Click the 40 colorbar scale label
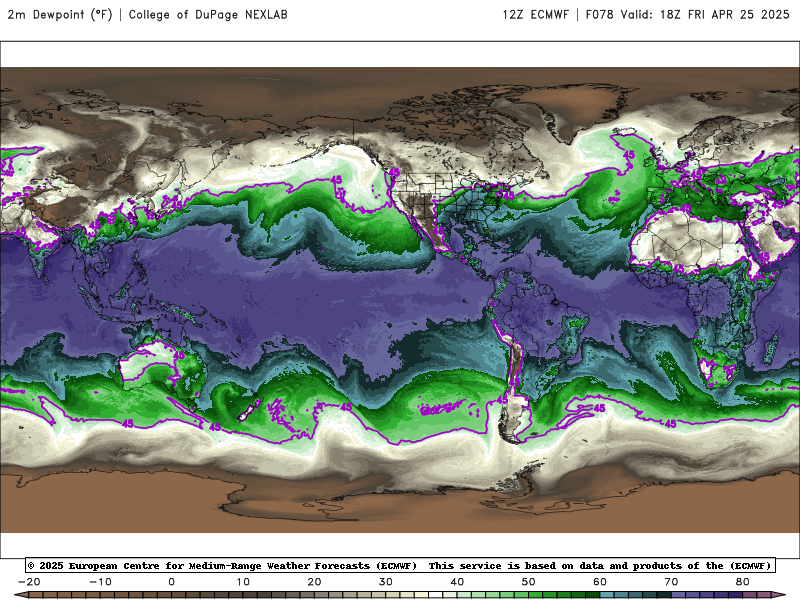 [x=457, y=582]
